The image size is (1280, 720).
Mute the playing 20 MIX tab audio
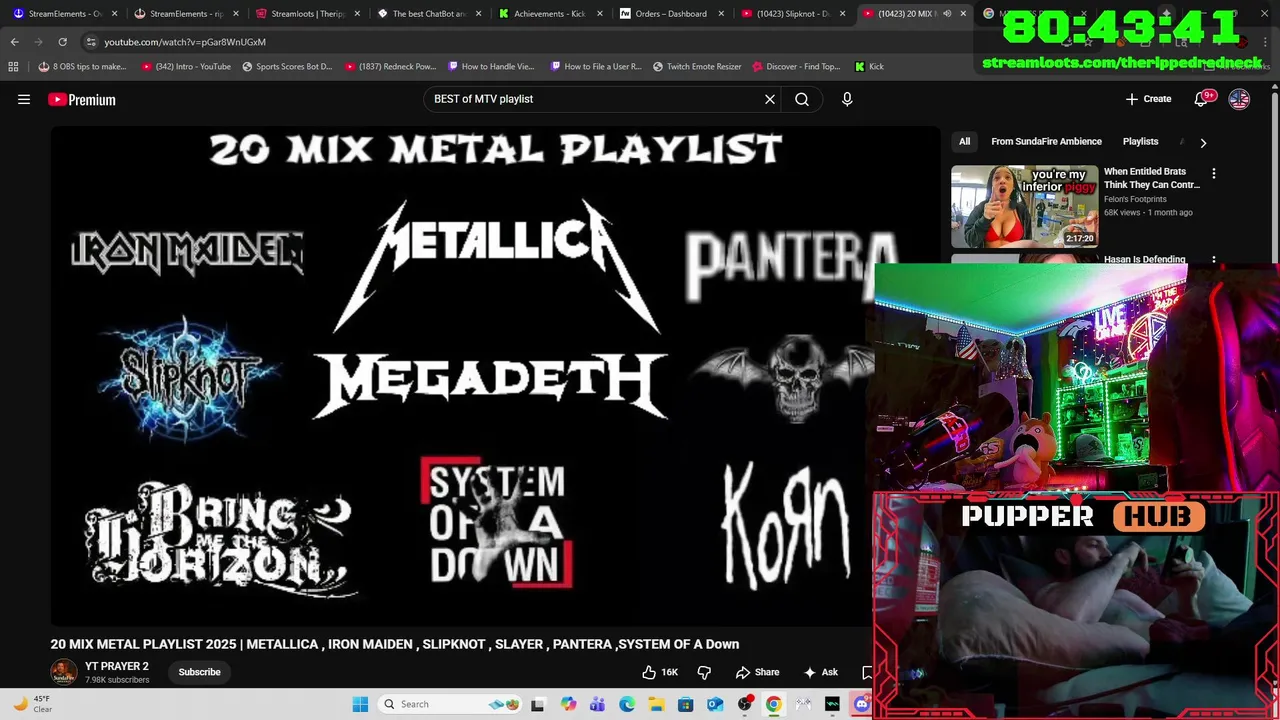point(947,14)
